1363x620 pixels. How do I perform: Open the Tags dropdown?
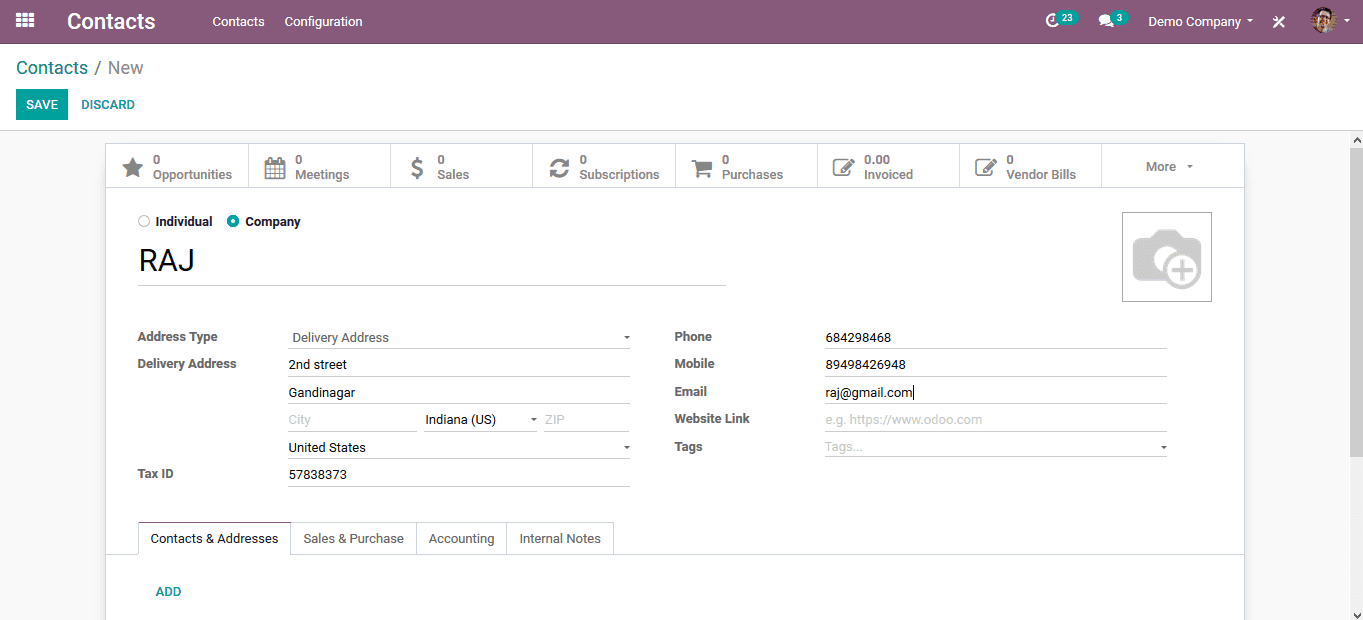(996, 447)
